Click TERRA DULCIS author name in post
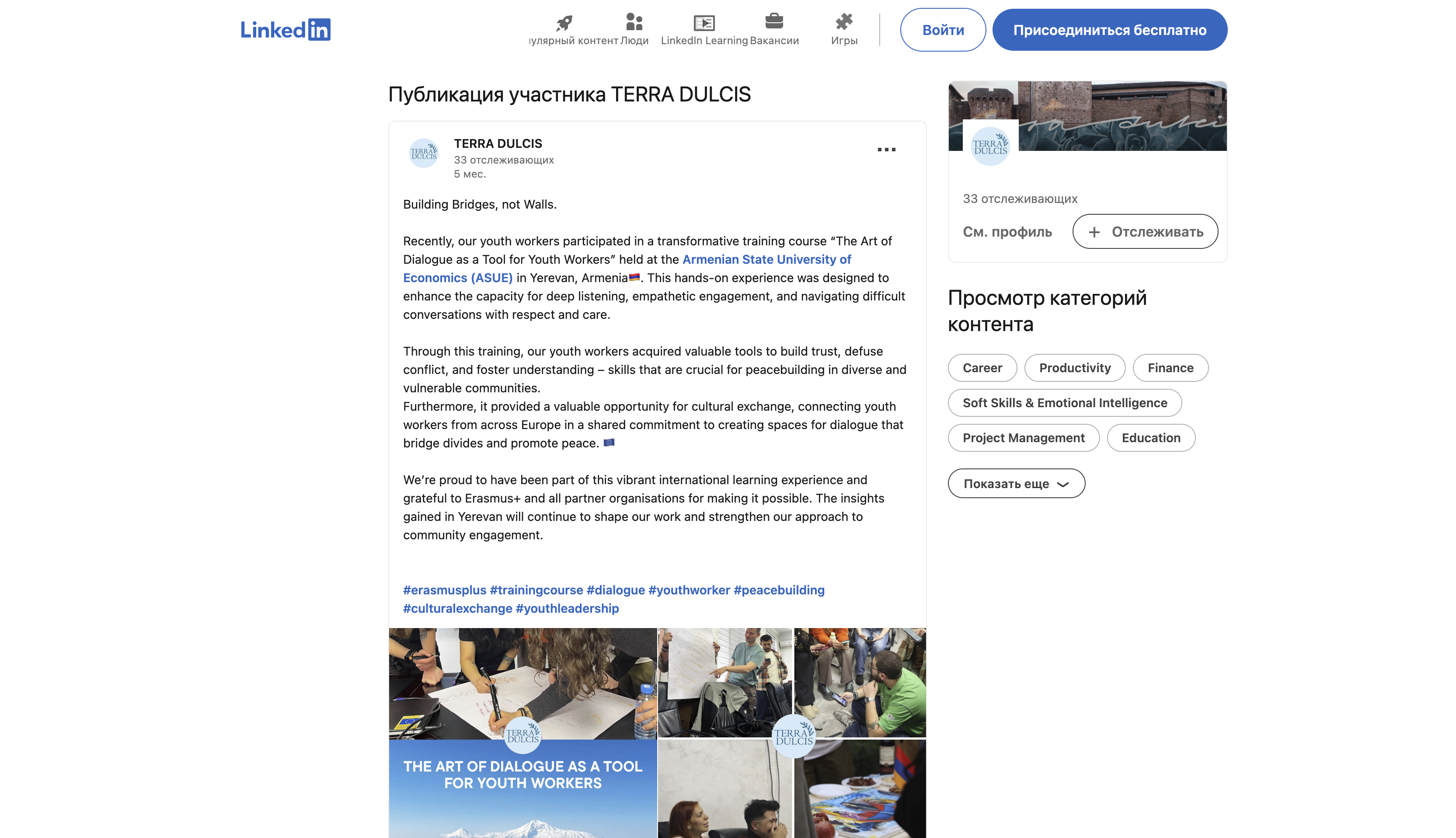The width and height of the screenshot is (1456, 838). (x=498, y=143)
